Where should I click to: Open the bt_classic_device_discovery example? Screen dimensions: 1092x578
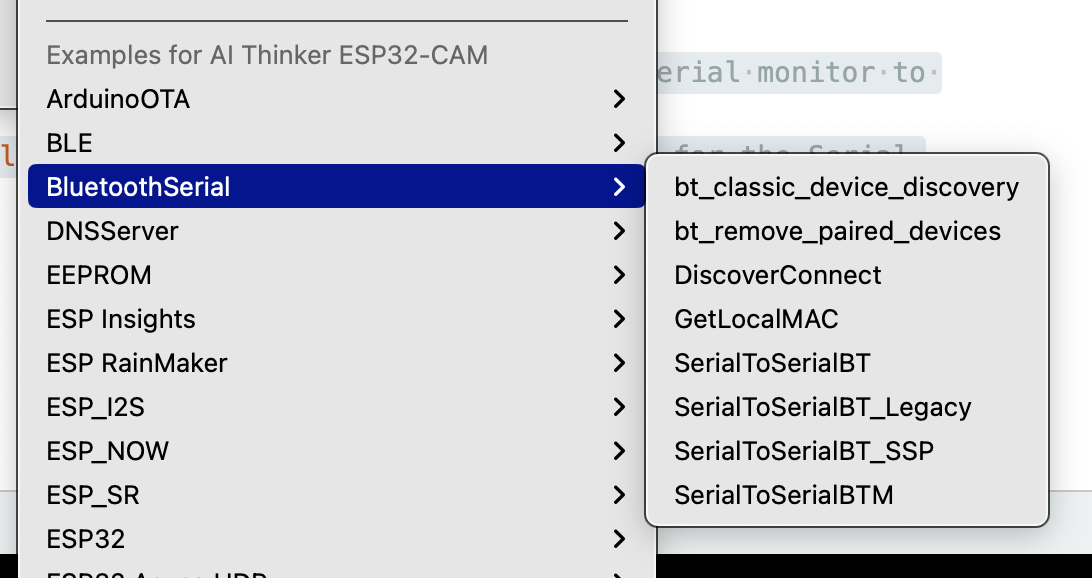pyautogui.click(x=846, y=187)
